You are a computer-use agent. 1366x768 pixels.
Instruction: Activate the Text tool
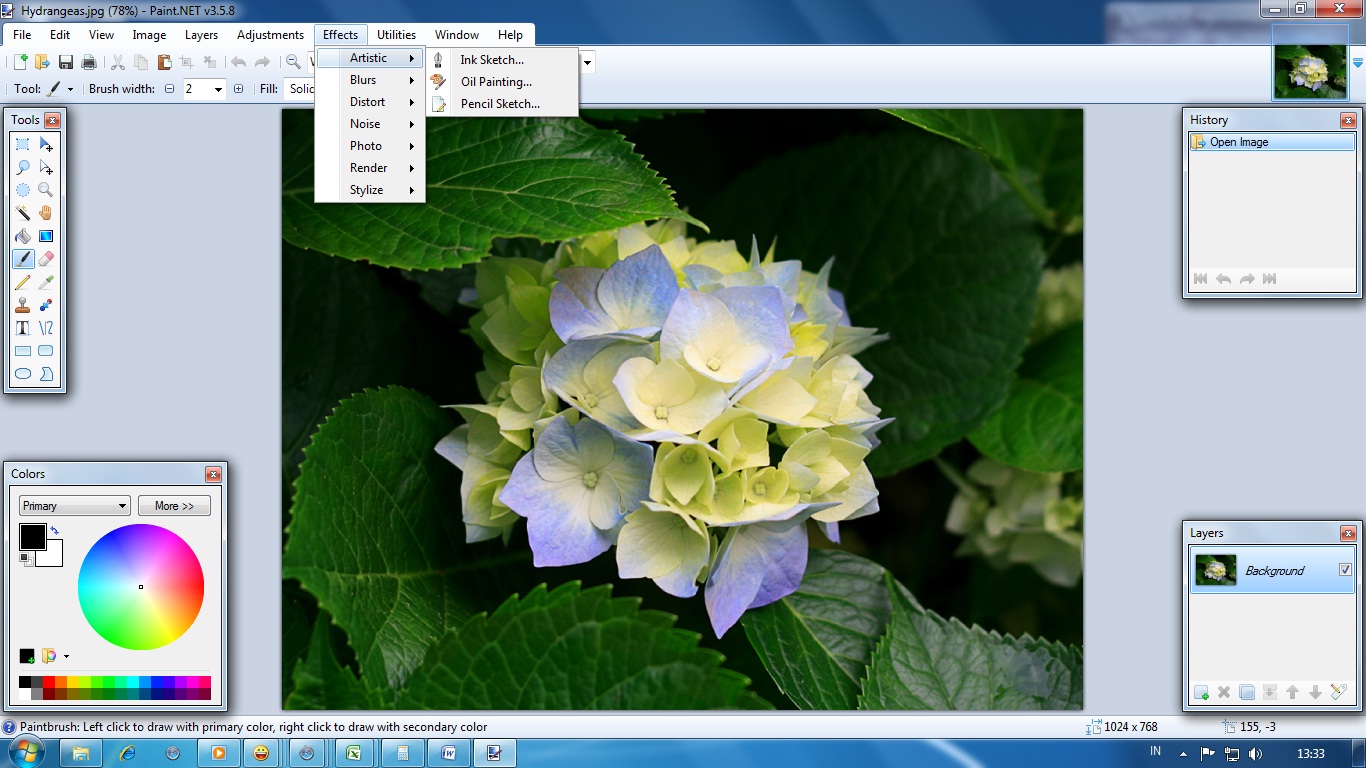coord(22,328)
